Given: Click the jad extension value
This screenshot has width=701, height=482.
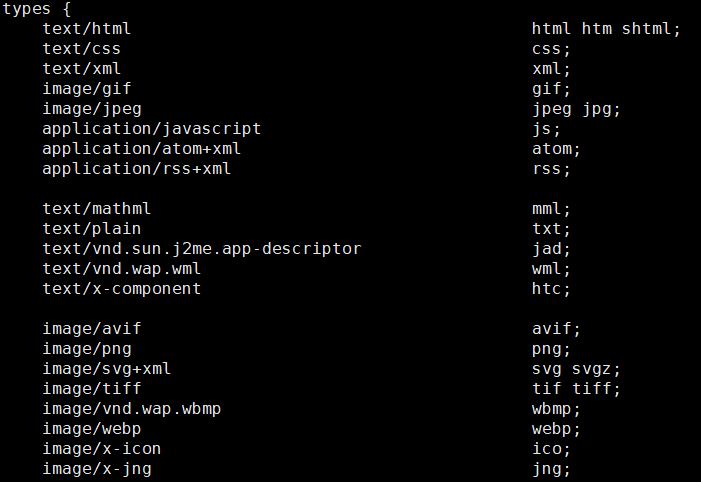Looking at the screenshot, I should click(546, 249).
